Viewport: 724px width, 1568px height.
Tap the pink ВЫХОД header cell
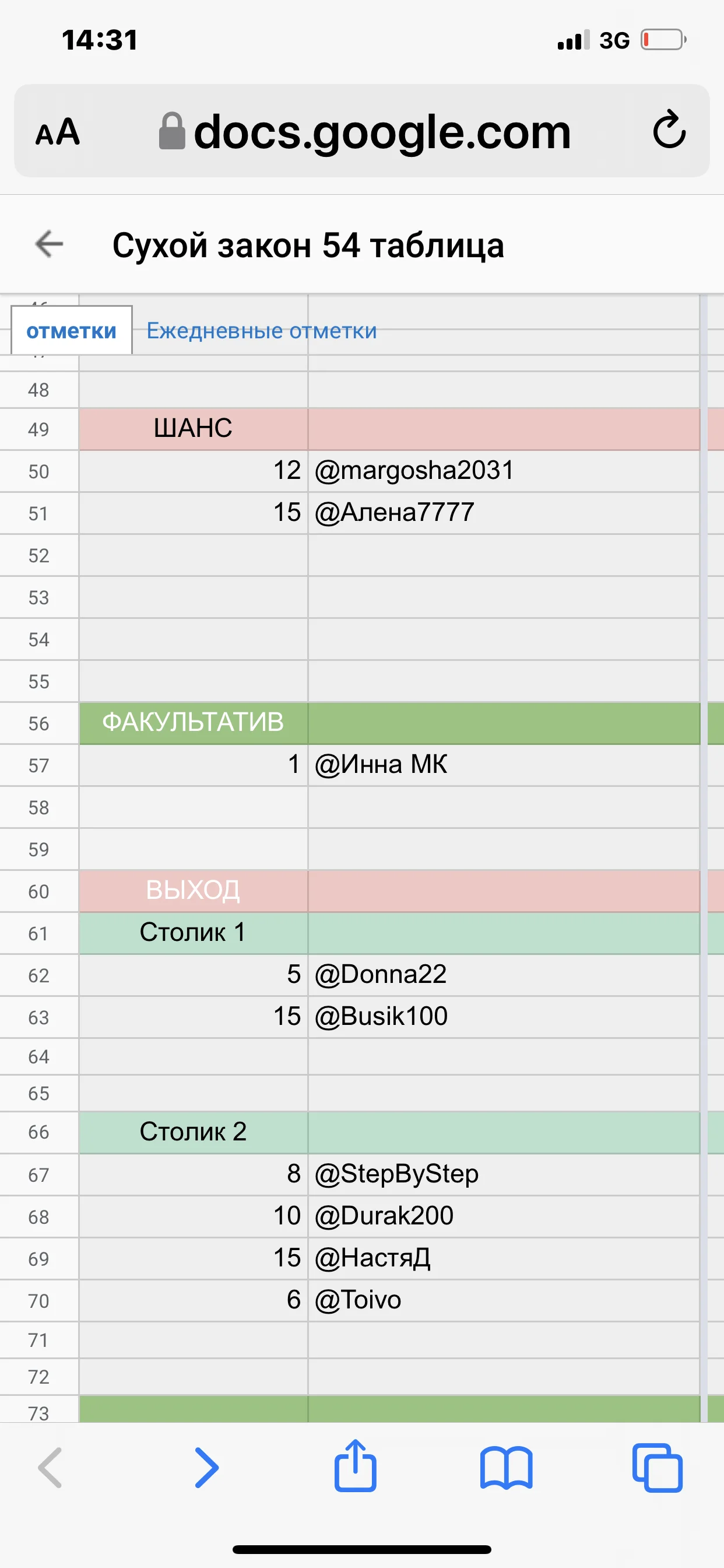[x=193, y=891]
